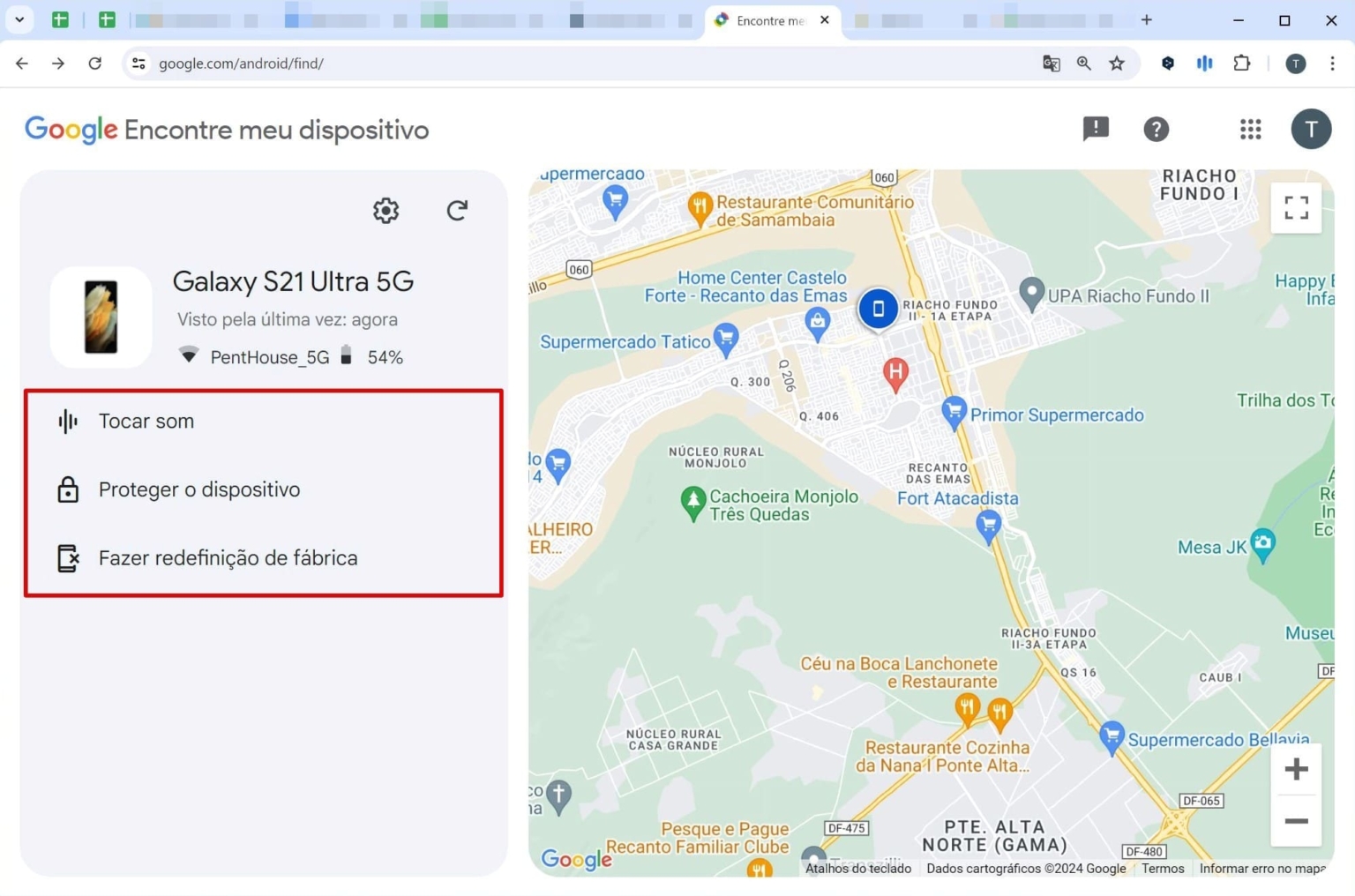Screen dimensions: 1355x896
Task: Zoom in using the map plus control
Action: (x=1296, y=768)
